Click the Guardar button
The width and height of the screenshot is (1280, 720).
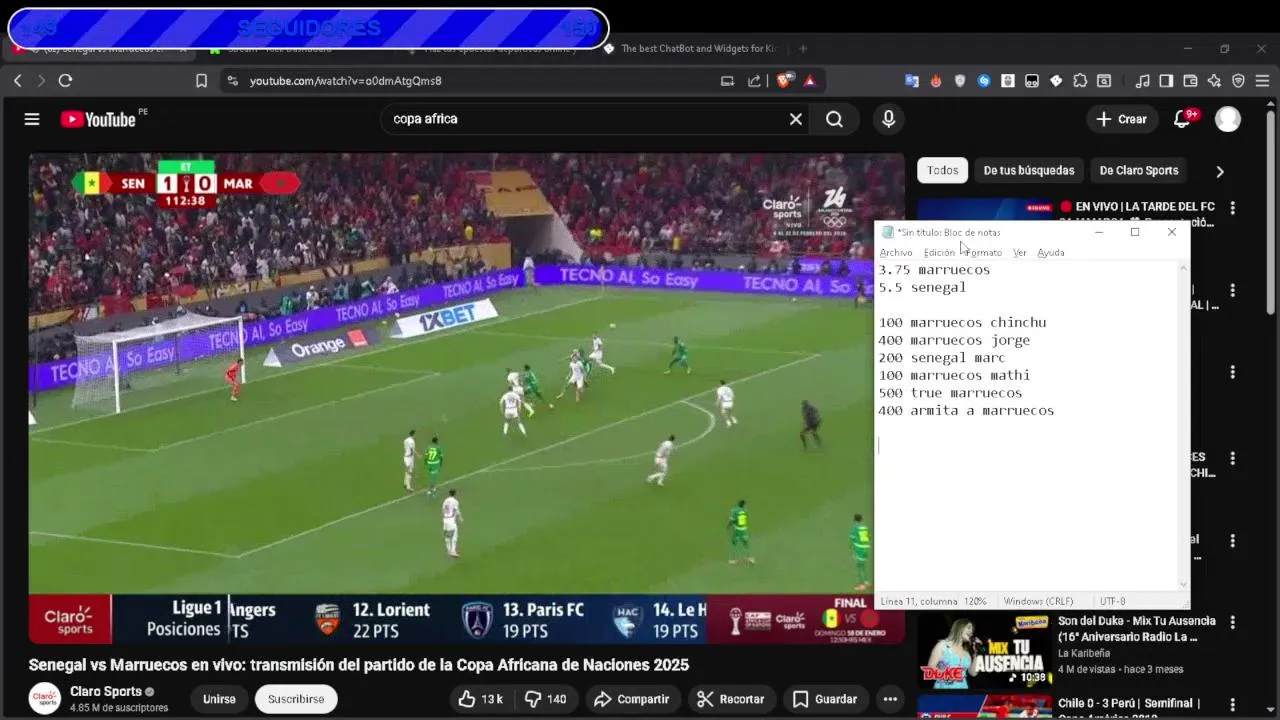click(824, 699)
